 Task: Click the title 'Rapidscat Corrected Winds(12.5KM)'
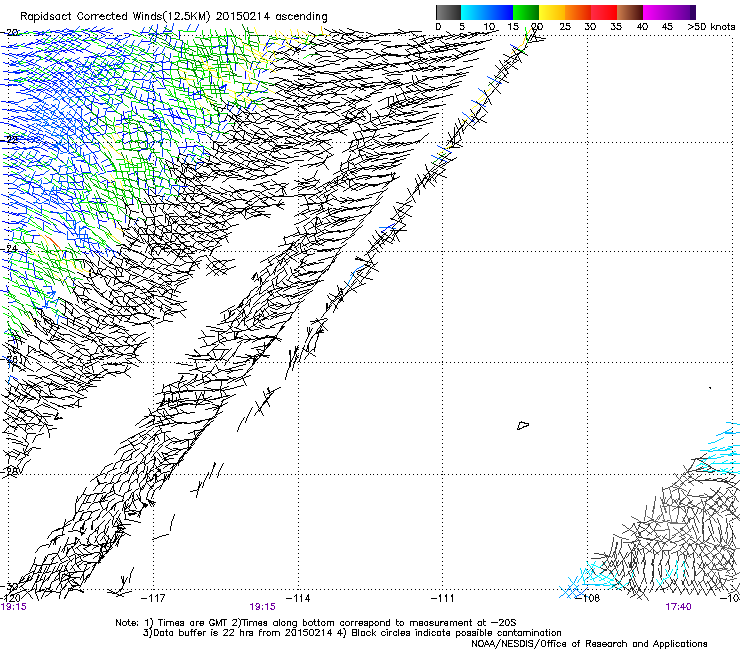pyautogui.click(x=115, y=16)
